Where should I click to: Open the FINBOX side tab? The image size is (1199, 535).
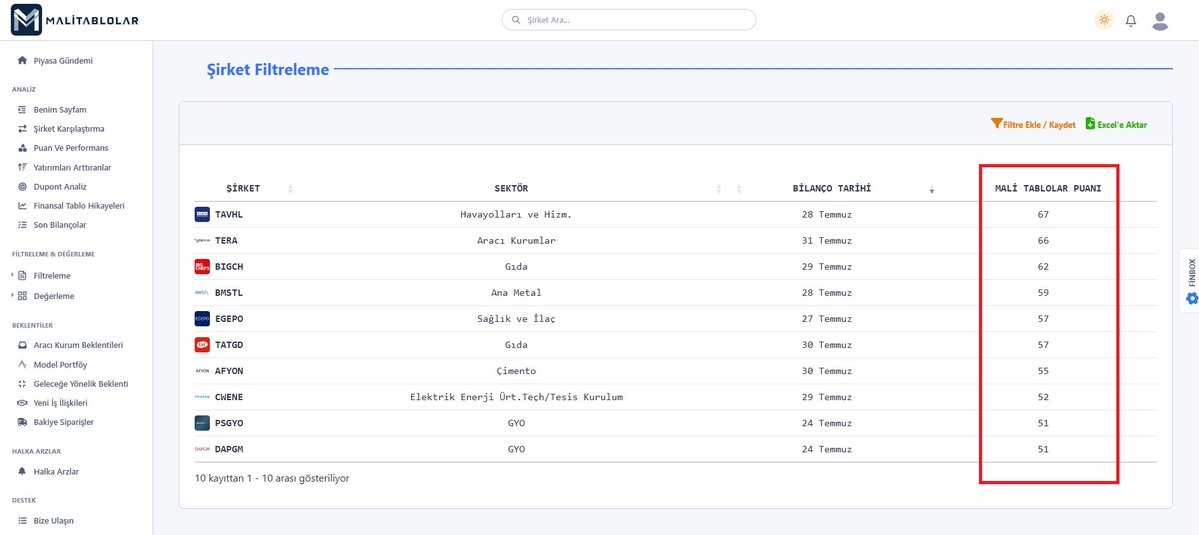[1191, 280]
